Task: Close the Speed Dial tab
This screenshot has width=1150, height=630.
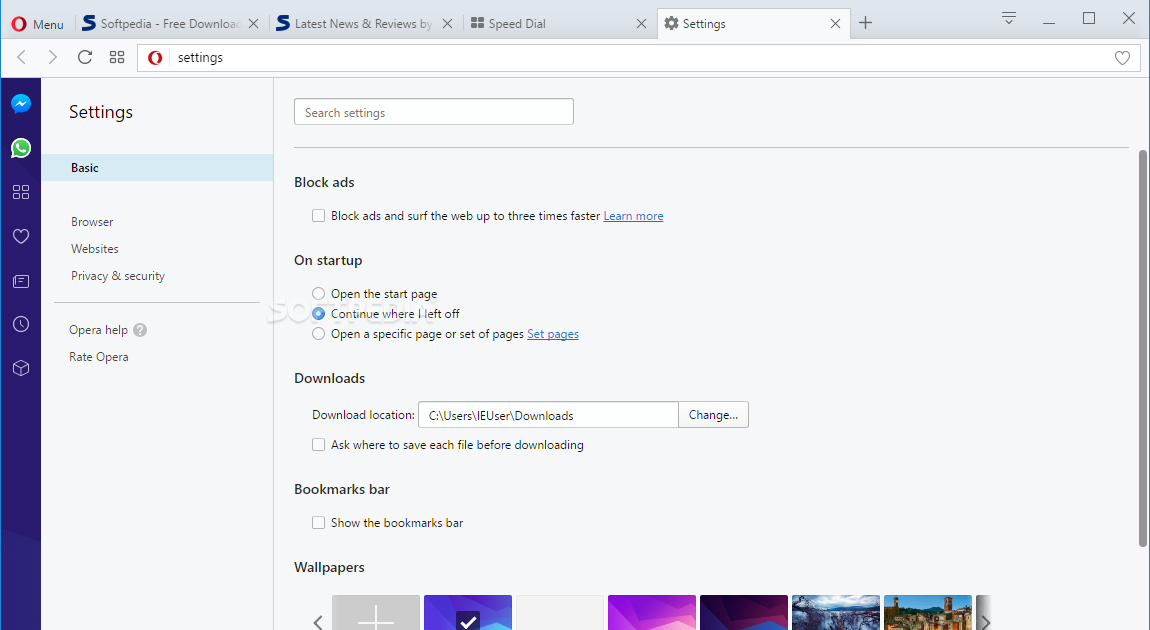Action: [x=641, y=23]
